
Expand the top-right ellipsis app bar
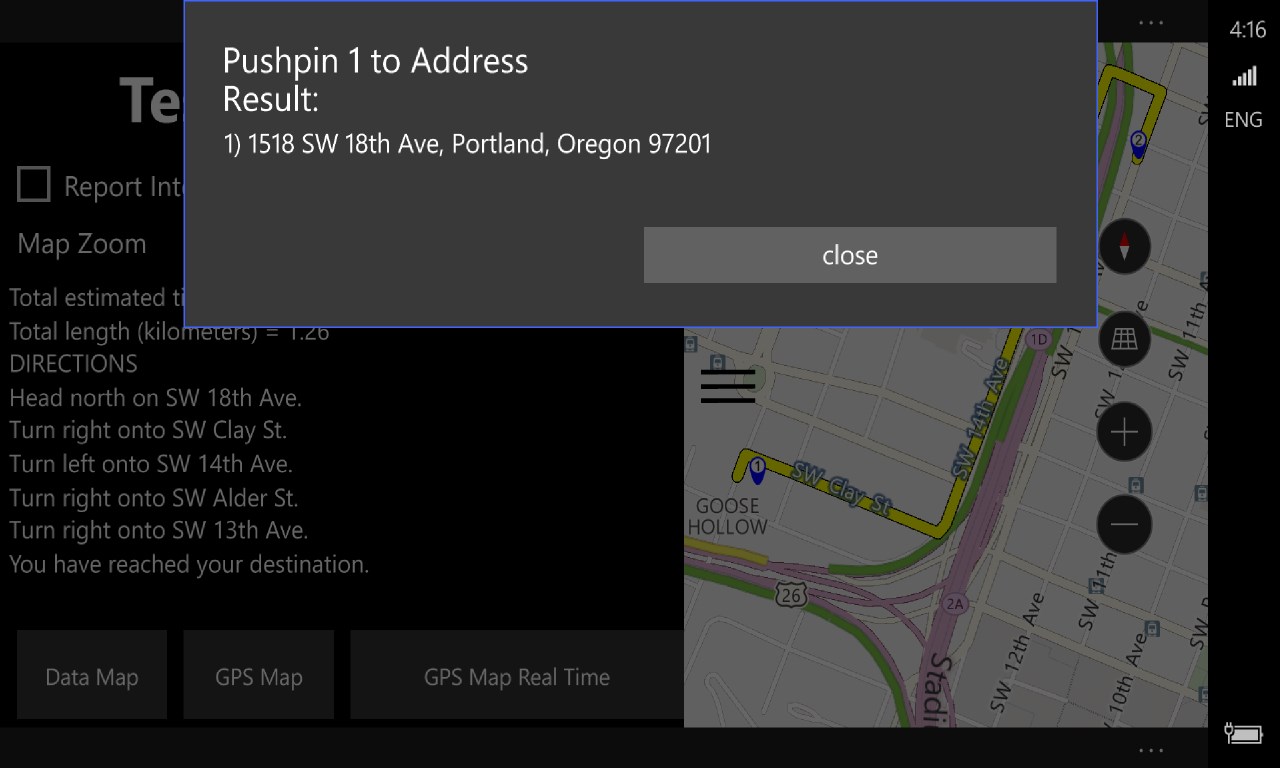1151,22
